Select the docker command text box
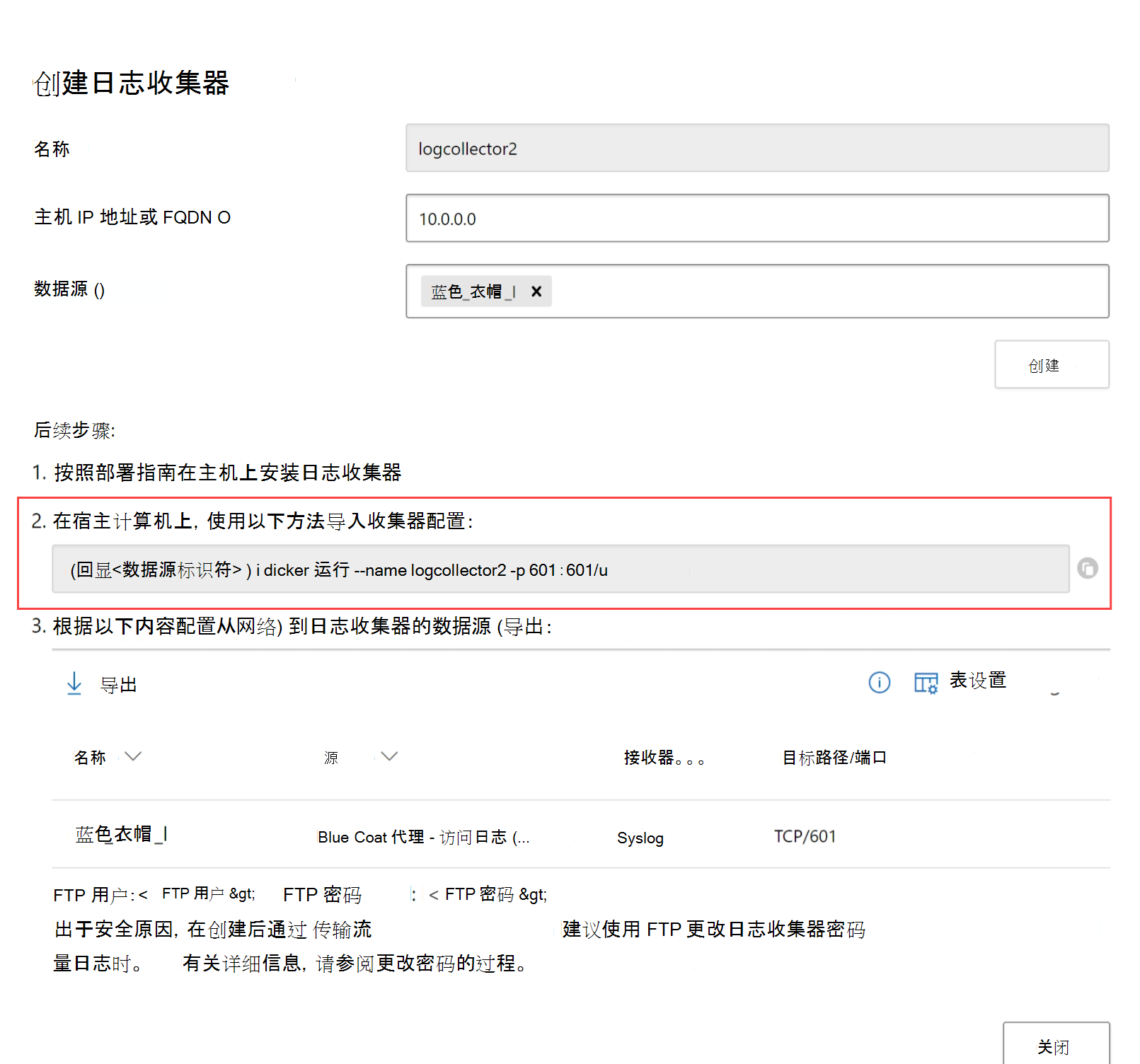The width and height of the screenshot is (1140, 1064). tap(560, 569)
